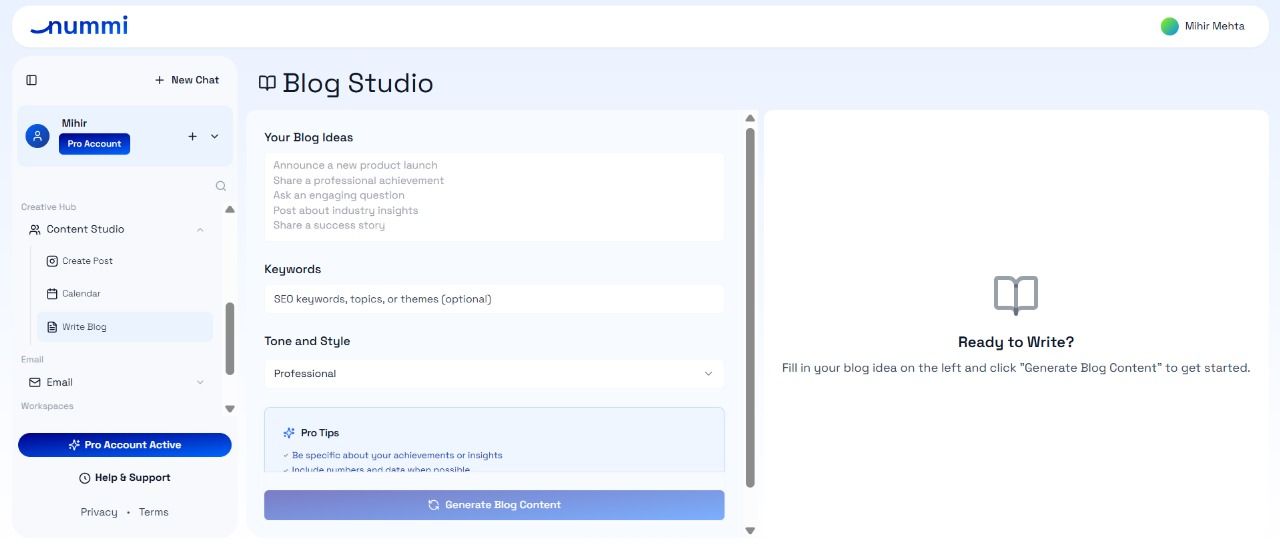Click the Pro Account Active button
Viewport: 1280px width, 544px height.
point(125,445)
